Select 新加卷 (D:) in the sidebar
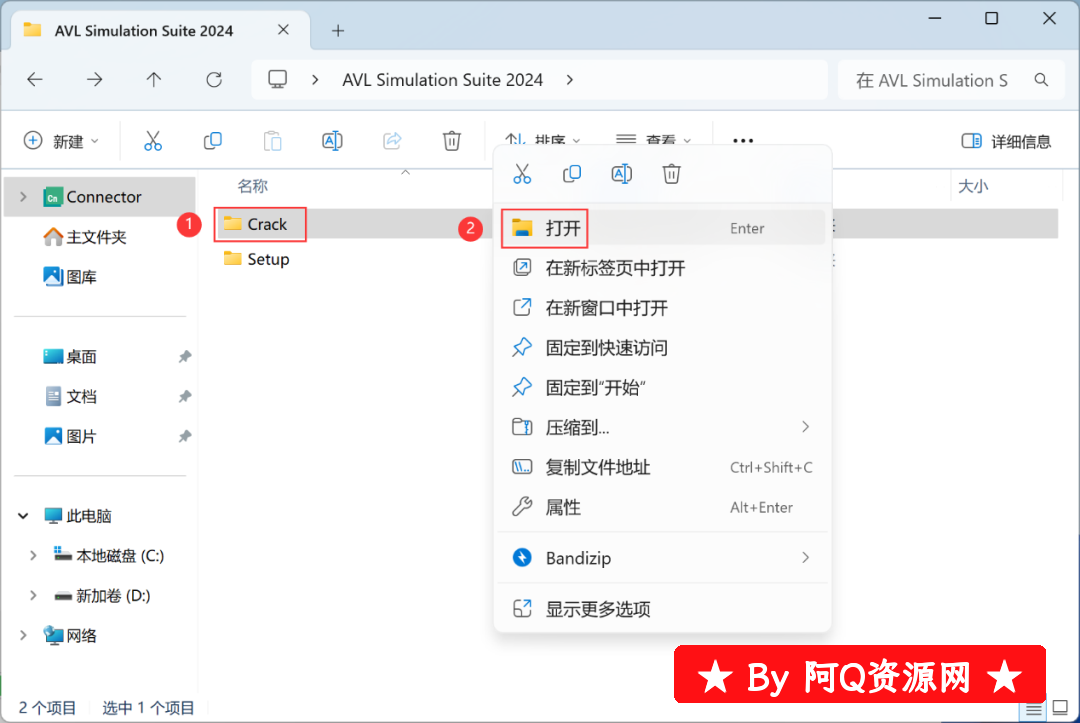 pos(102,596)
